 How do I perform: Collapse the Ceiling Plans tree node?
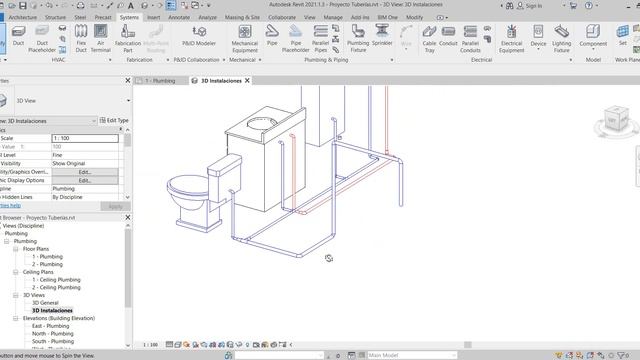pyautogui.click(x=16, y=272)
